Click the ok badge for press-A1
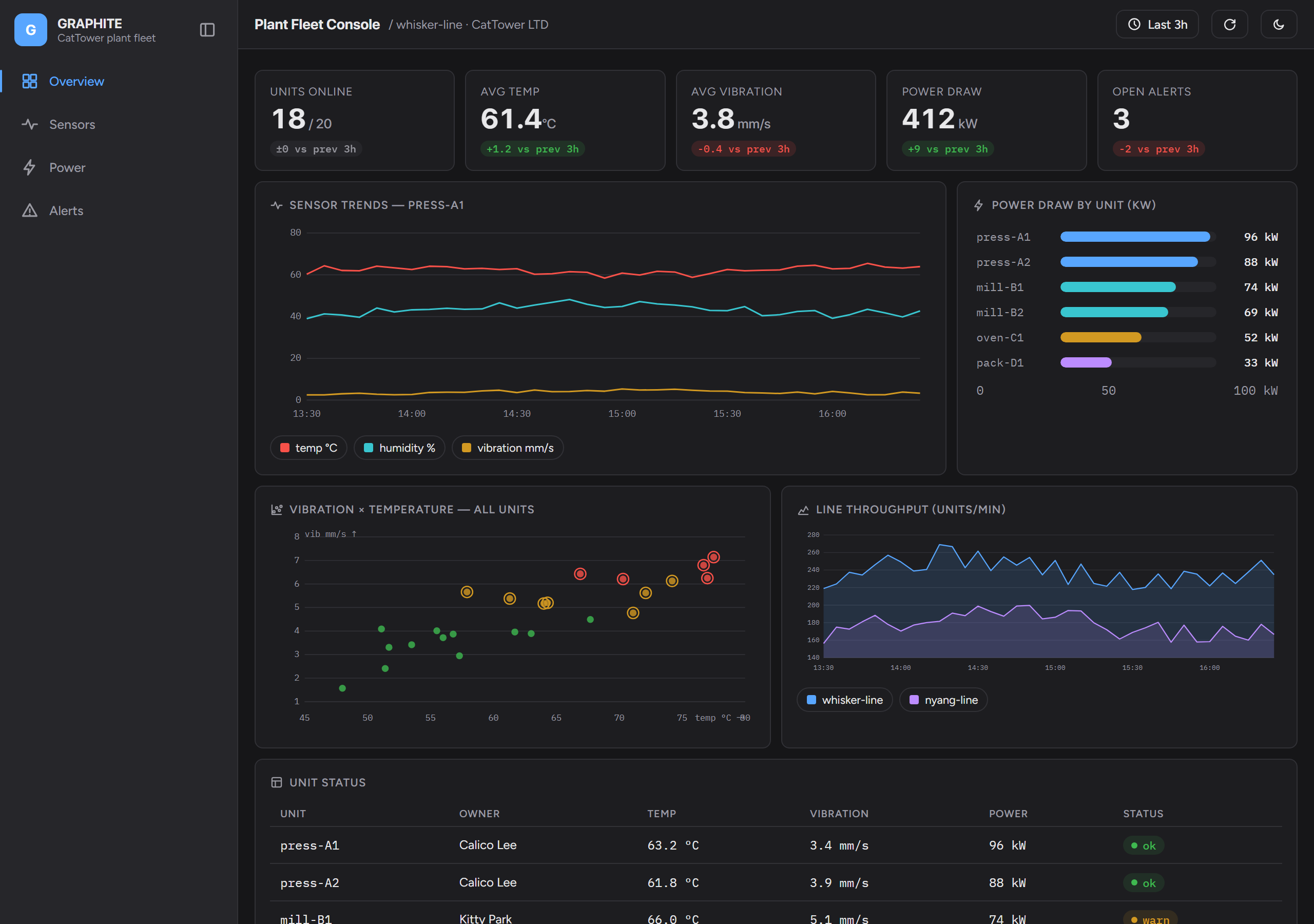This screenshot has width=1314, height=924. click(1144, 845)
